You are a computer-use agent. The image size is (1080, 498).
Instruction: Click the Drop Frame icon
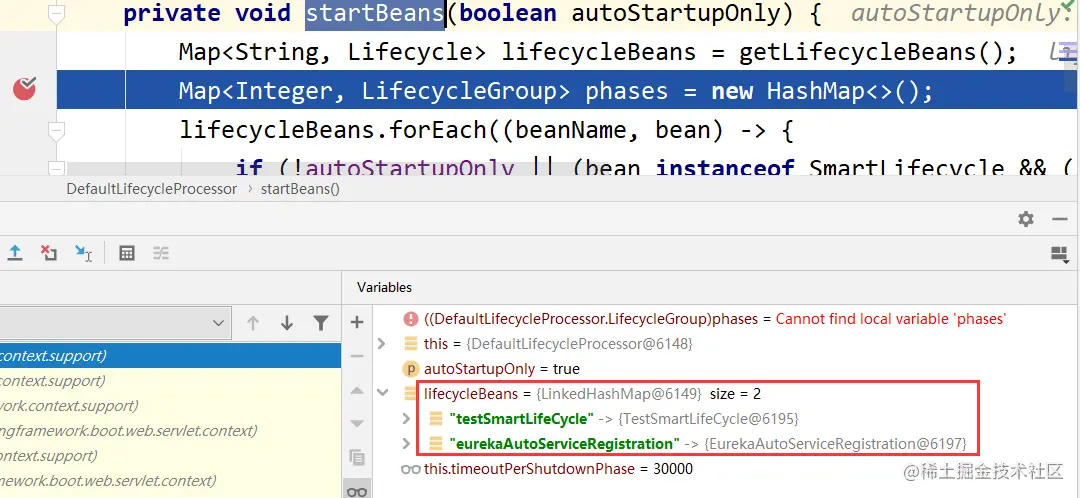pos(48,253)
